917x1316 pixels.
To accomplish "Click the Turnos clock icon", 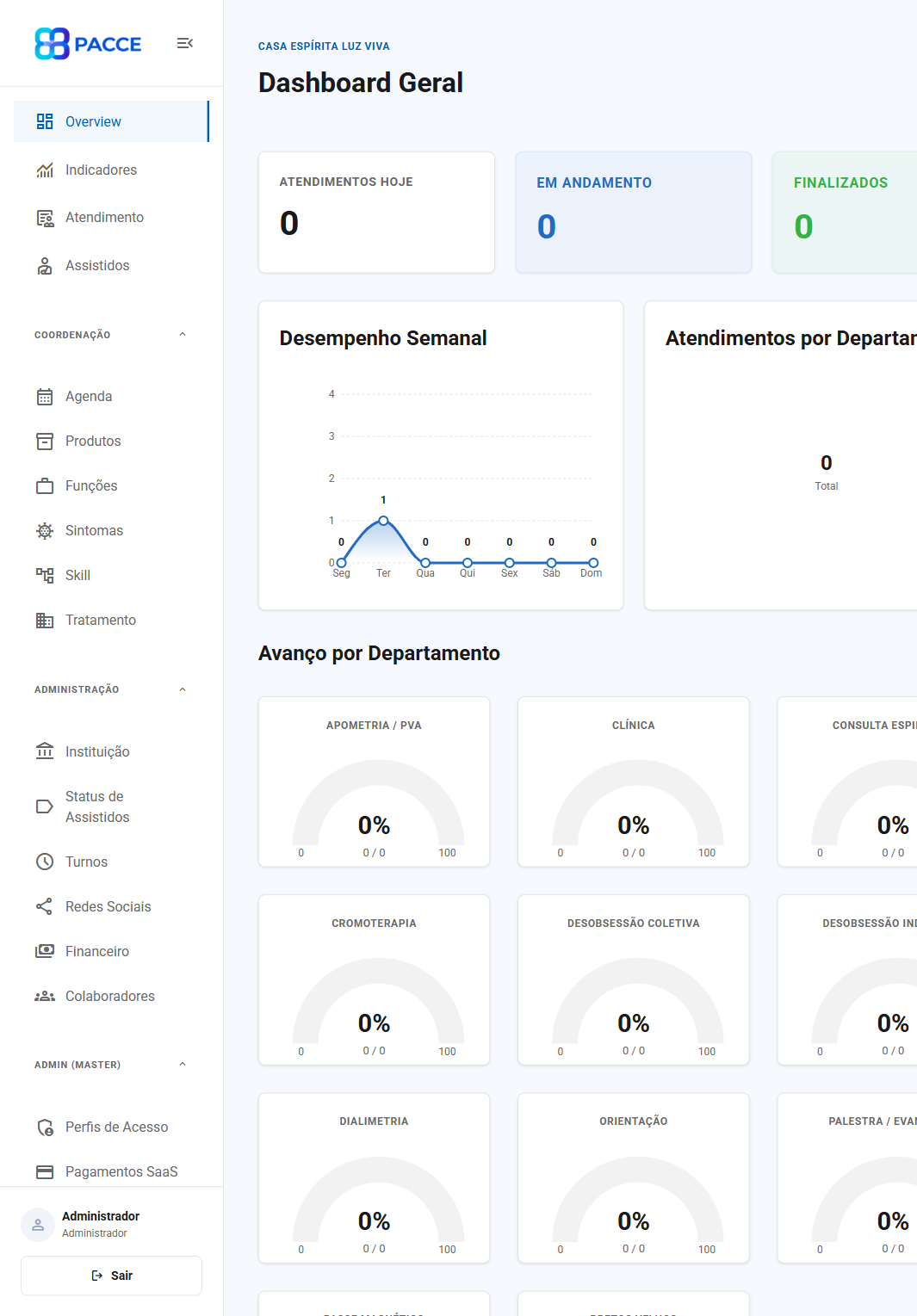I will pos(45,862).
